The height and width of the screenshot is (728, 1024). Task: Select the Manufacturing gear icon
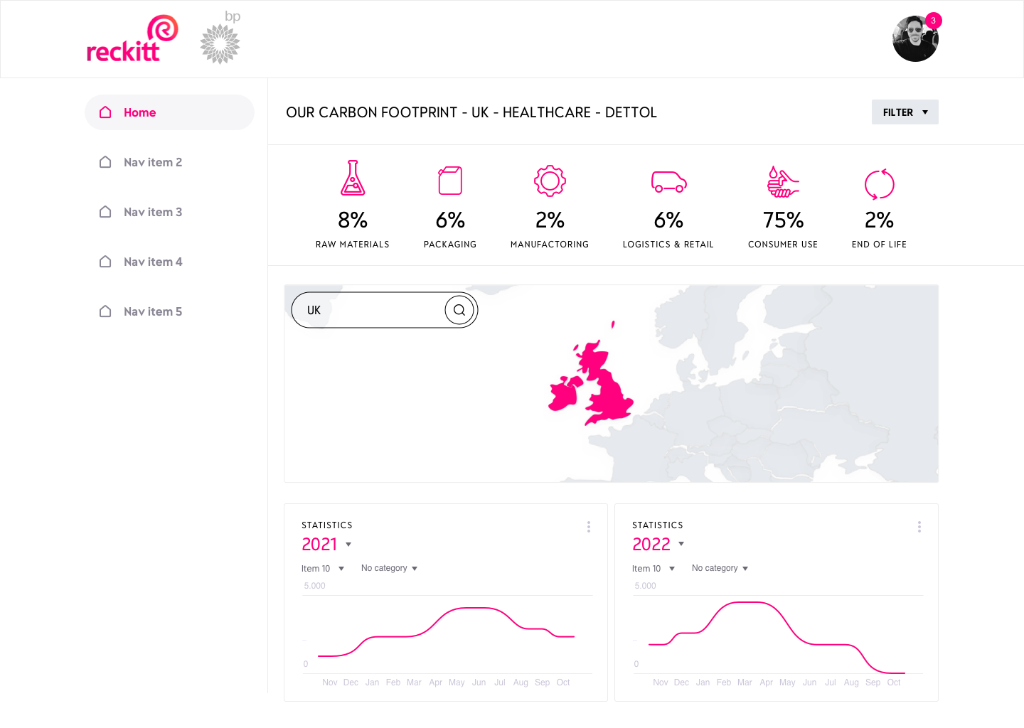(550, 181)
